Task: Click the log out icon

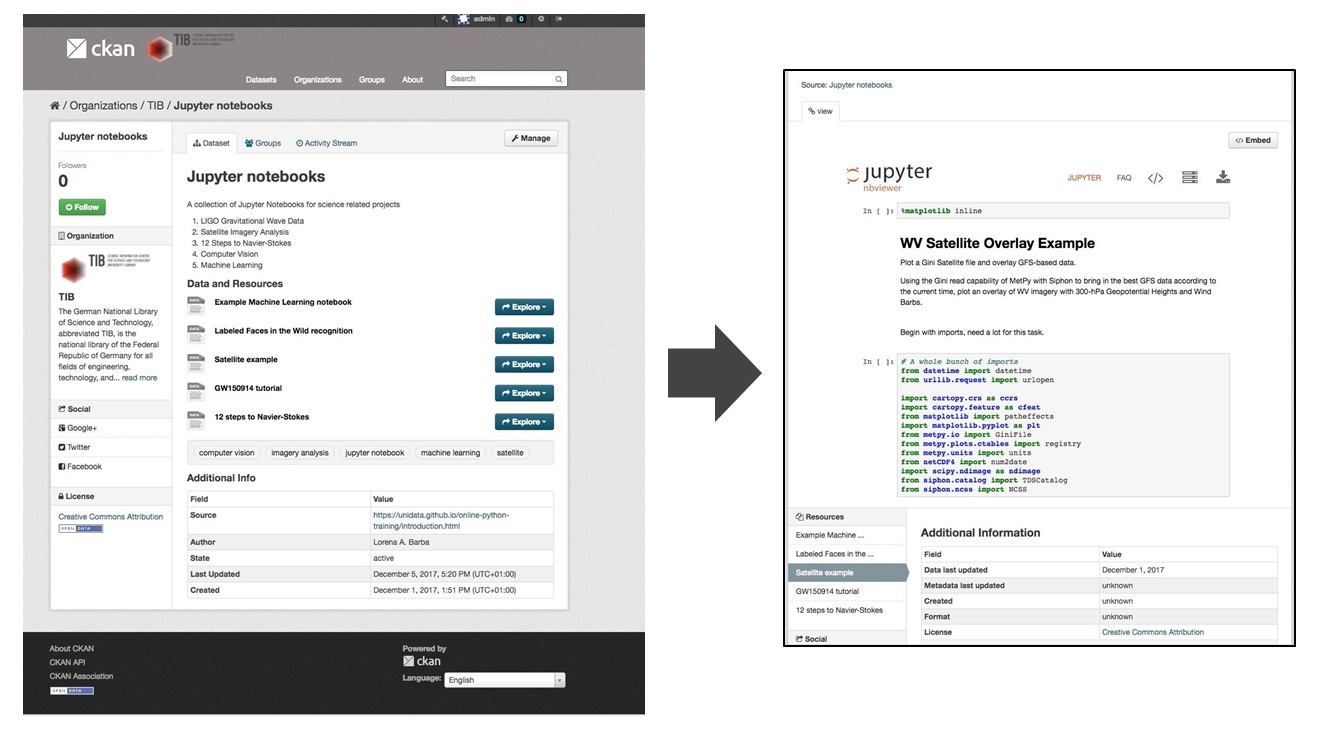Action: pos(559,19)
